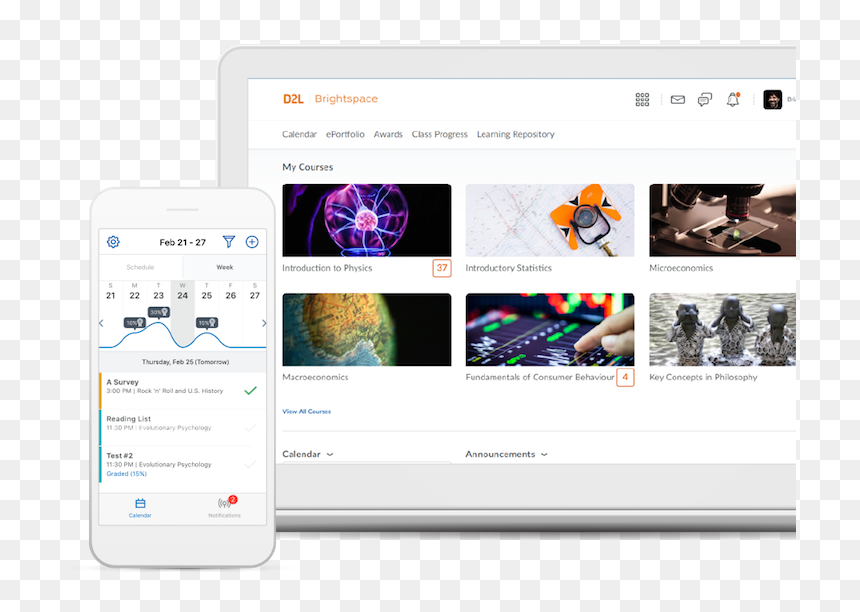The image size is (860, 612).
Task: Click the Microeconomics course title
Action: (x=681, y=268)
